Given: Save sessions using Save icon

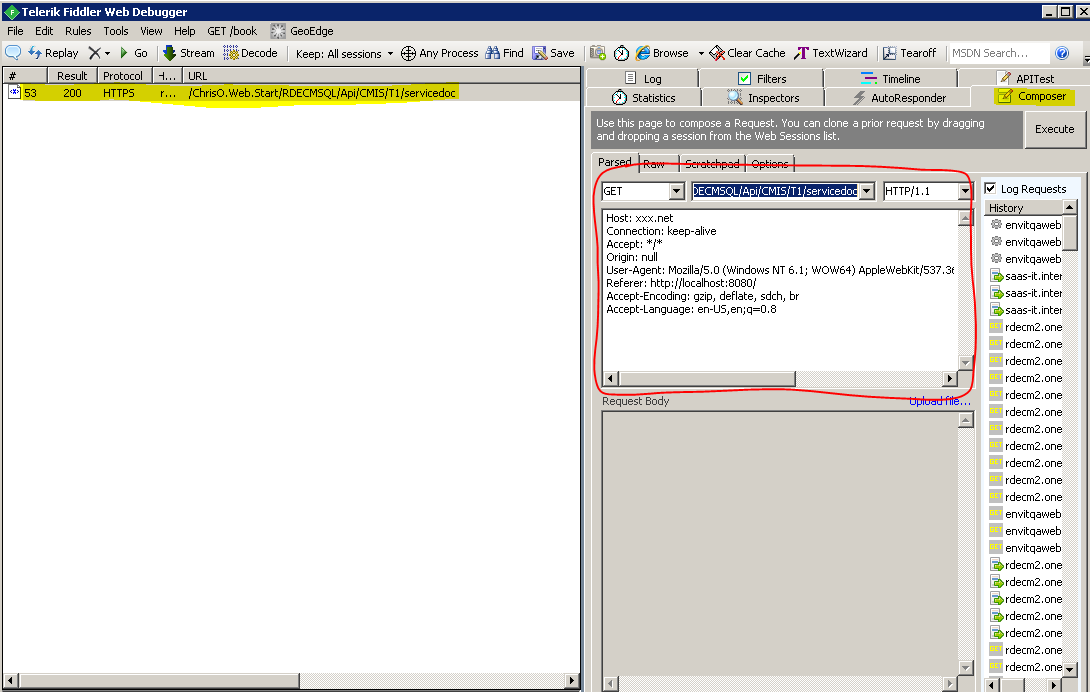Looking at the screenshot, I should [x=539, y=53].
